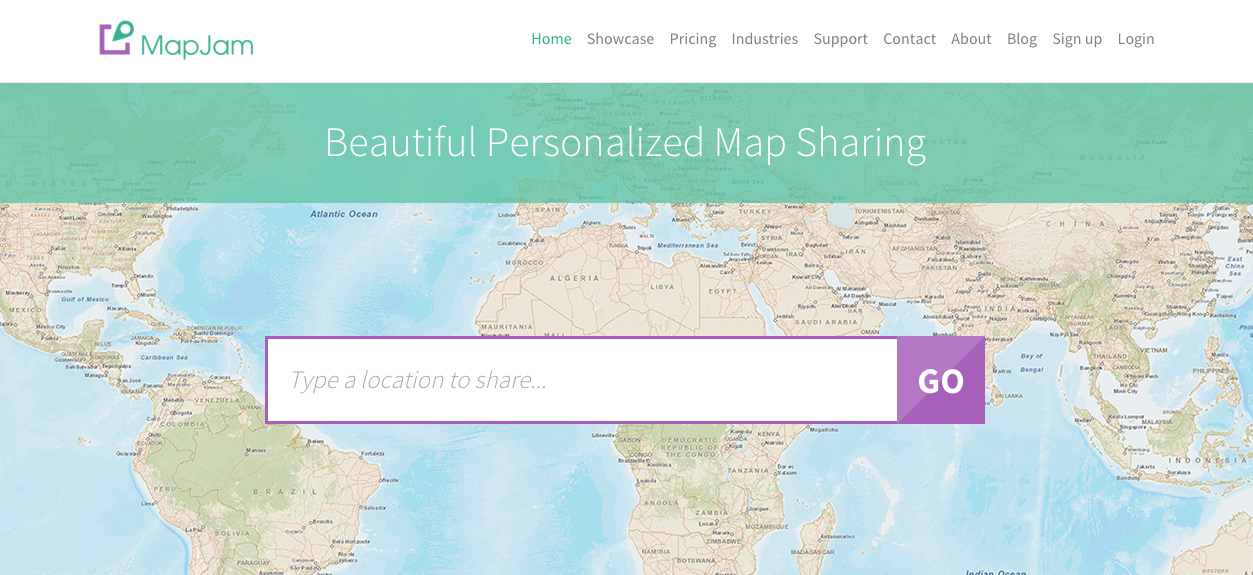Focus the 'Type a location to share' field
Image resolution: width=1253 pixels, height=575 pixels.
582,380
